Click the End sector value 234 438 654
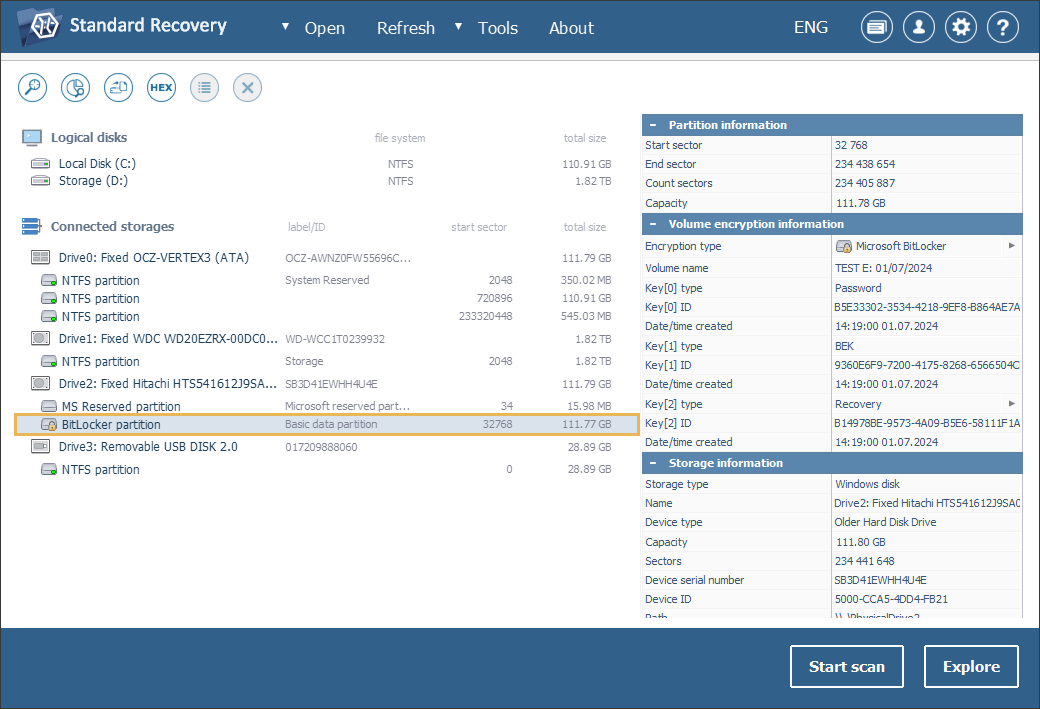Screen dimensions: 1040x709 click(865, 164)
